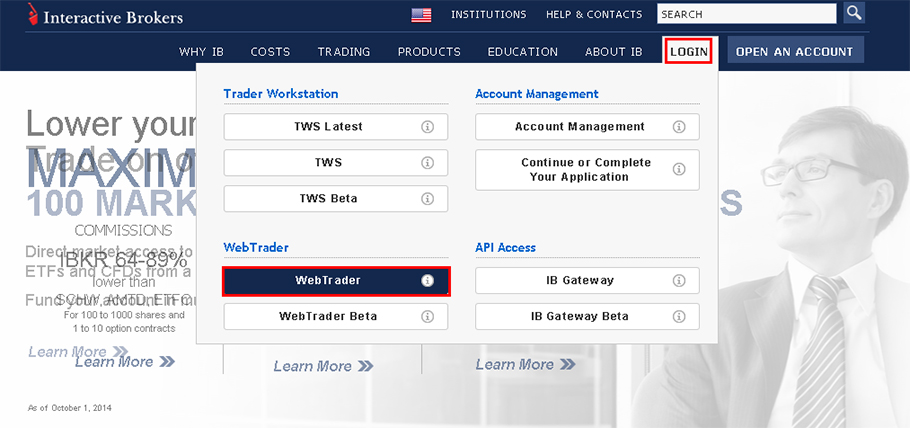
Task: Click the US flag country selector
Action: point(421,15)
